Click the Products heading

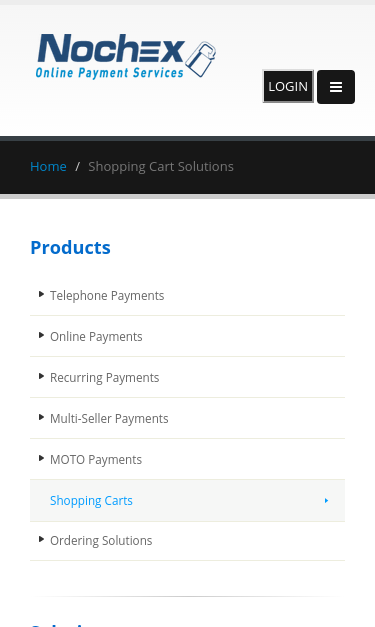click(70, 248)
